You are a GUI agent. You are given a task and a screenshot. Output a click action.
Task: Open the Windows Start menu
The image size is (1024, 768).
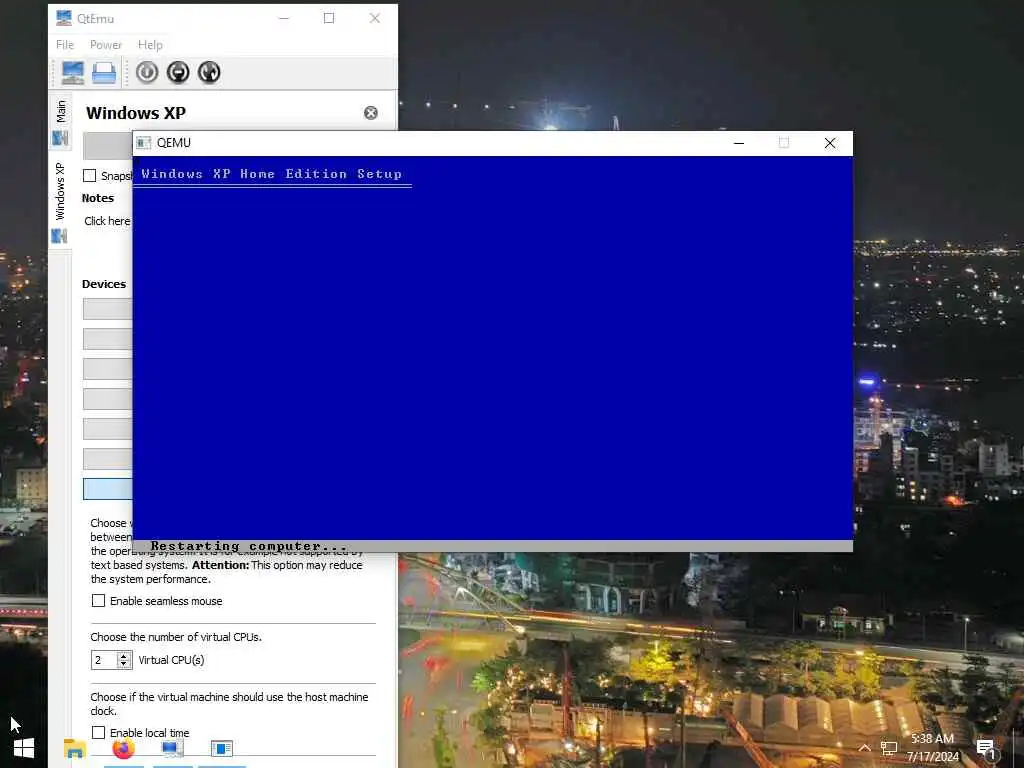pos(24,748)
